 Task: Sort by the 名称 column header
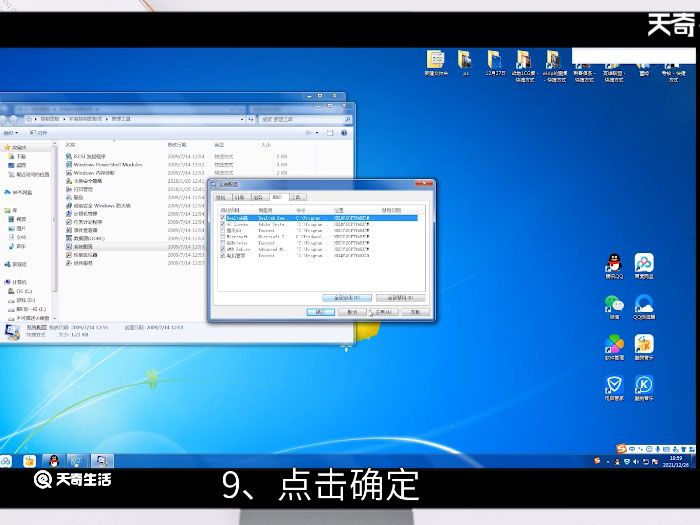70,145
